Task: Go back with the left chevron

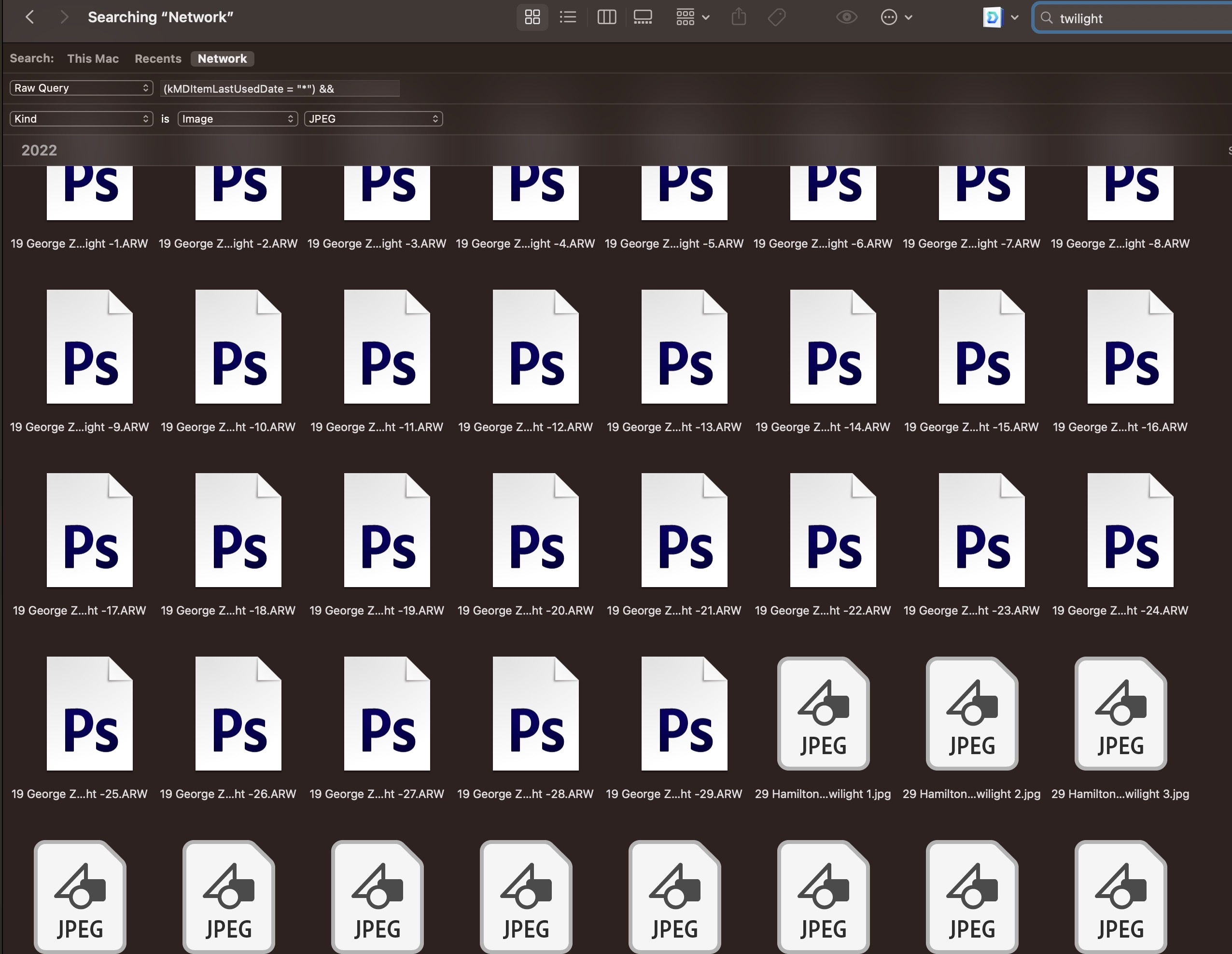Action: point(30,17)
